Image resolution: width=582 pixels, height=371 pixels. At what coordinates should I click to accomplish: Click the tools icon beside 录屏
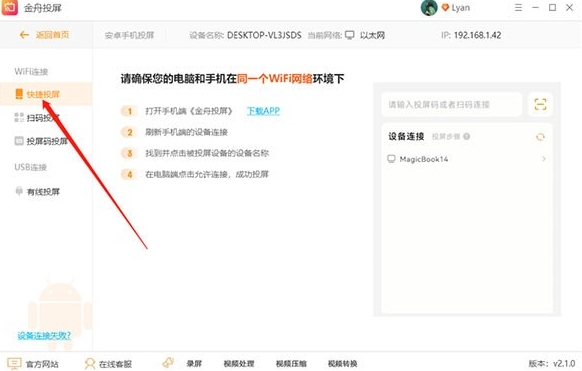(x=168, y=362)
